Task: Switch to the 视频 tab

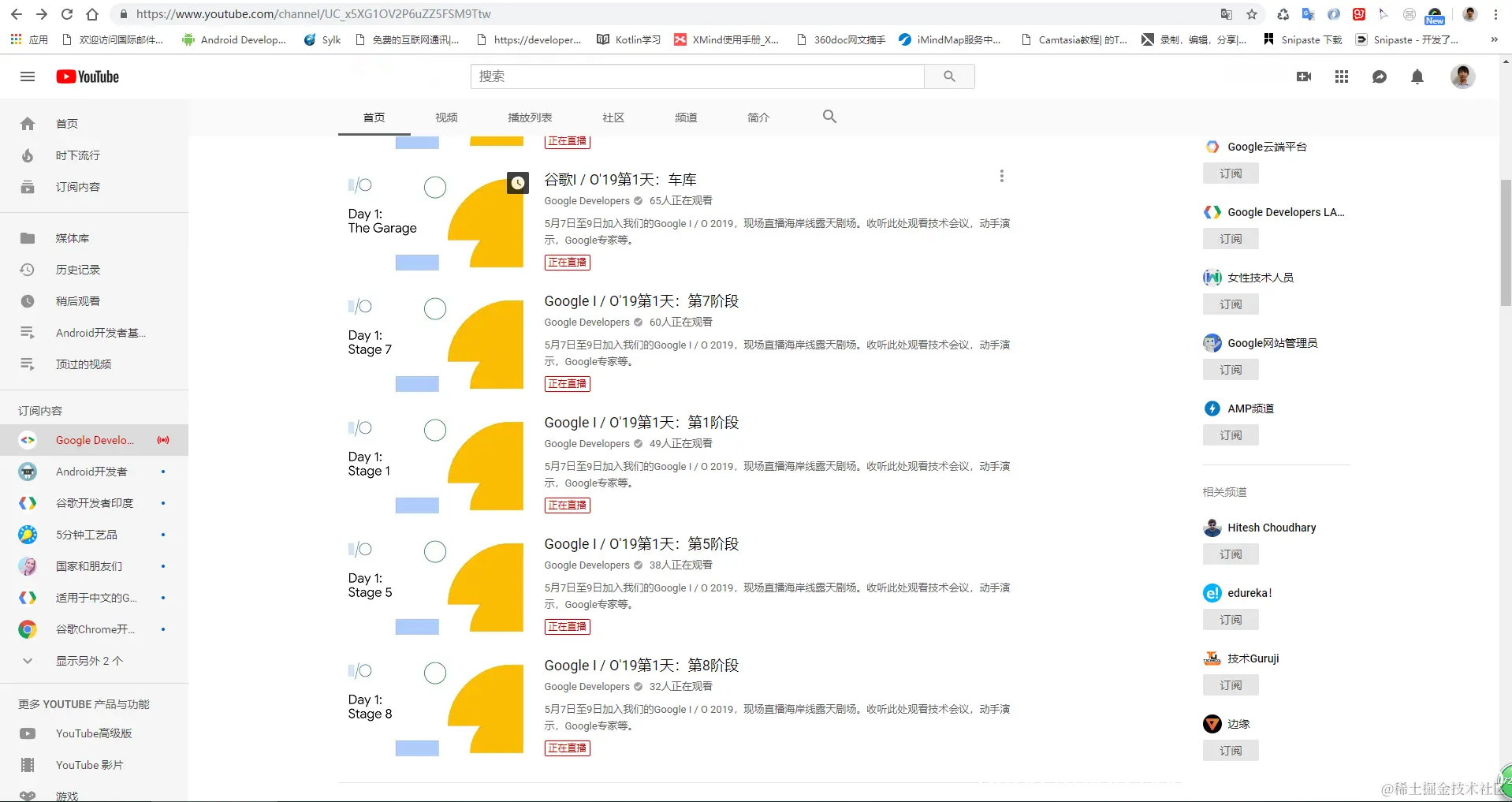Action: pos(446,117)
